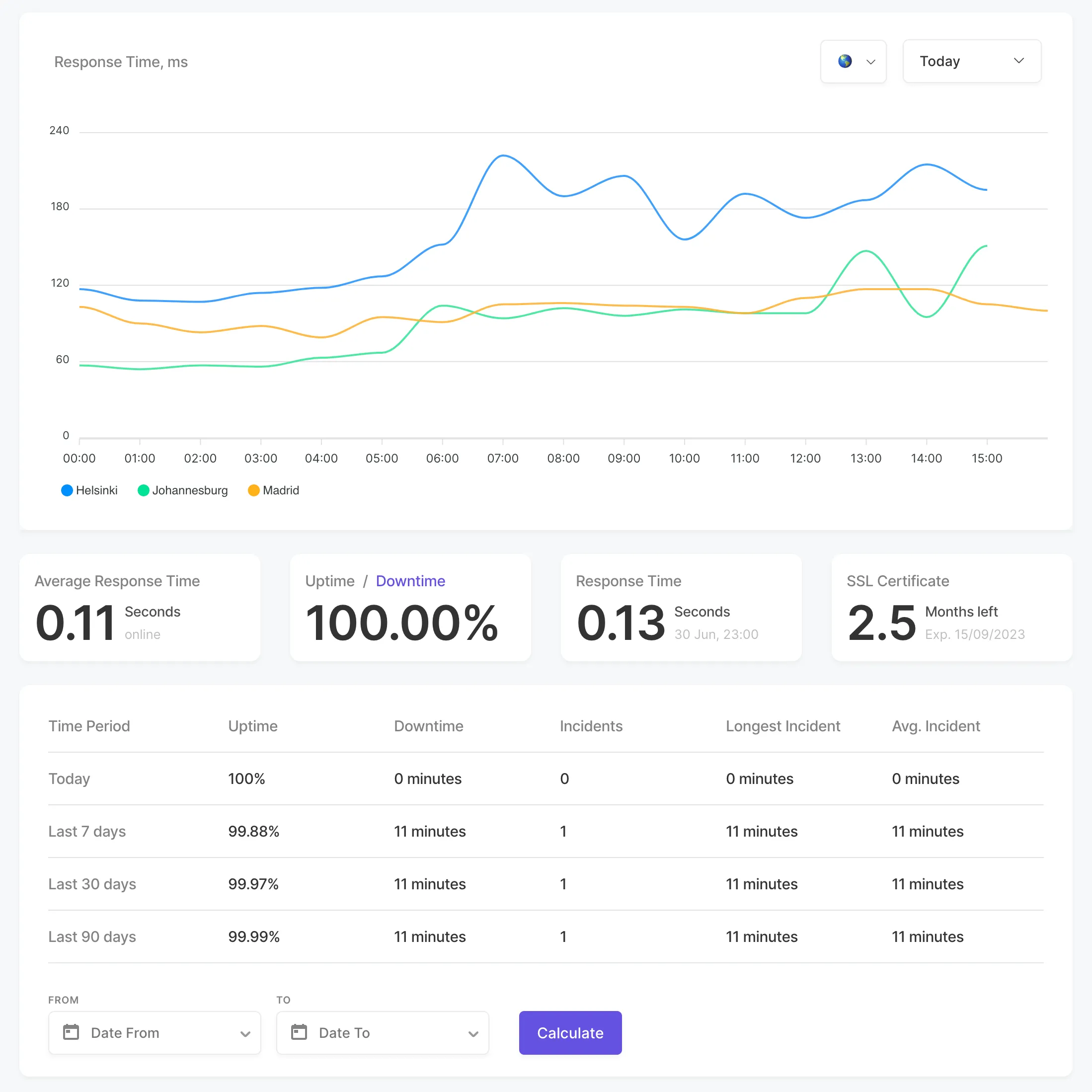Click the 0.13 response time value

coord(621,623)
